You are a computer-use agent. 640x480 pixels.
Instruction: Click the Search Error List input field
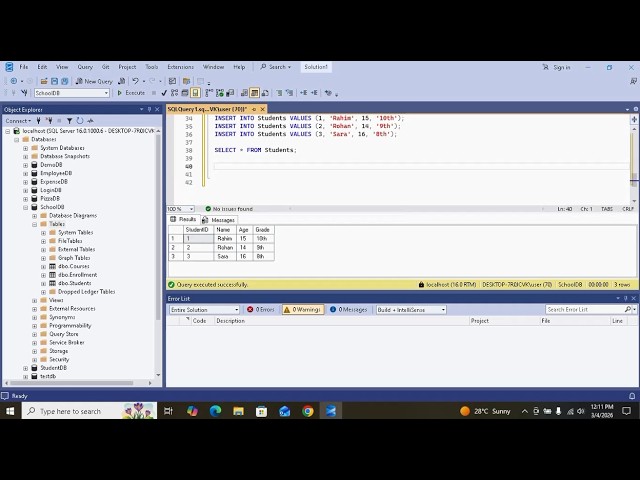[585, 309]
